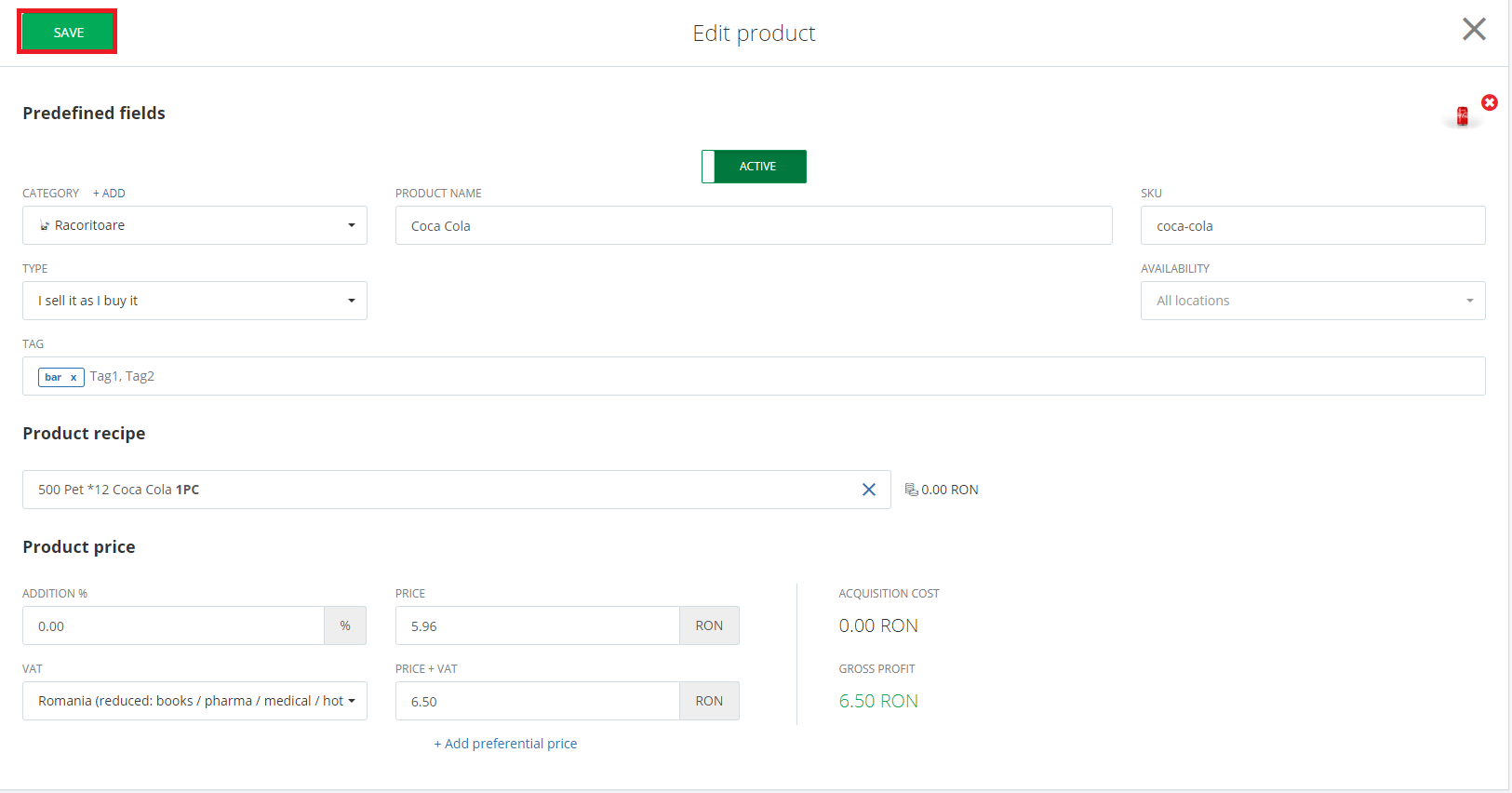Click the Product recipe heading
Screen dimensions: 1512x793
(84, 434)
